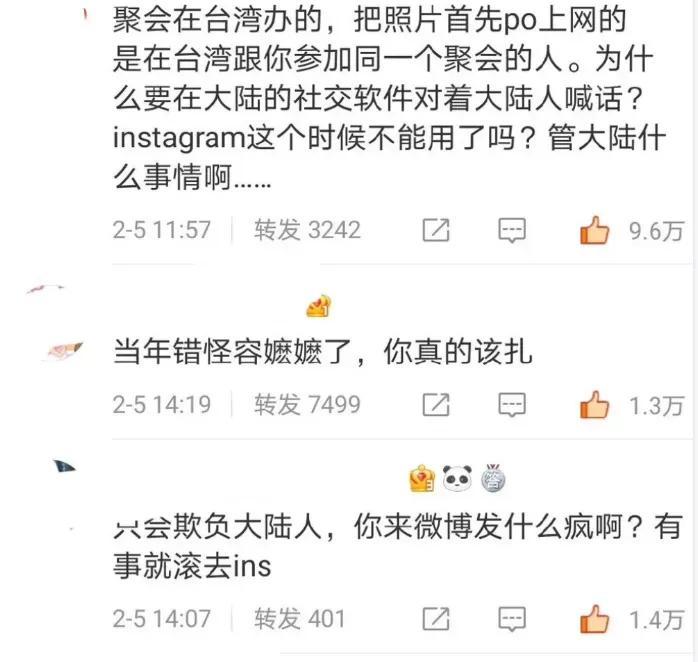Open share icon on 14:07 comment
The width and height of the screenshot is (698, 662).
(x=436, y=619)
